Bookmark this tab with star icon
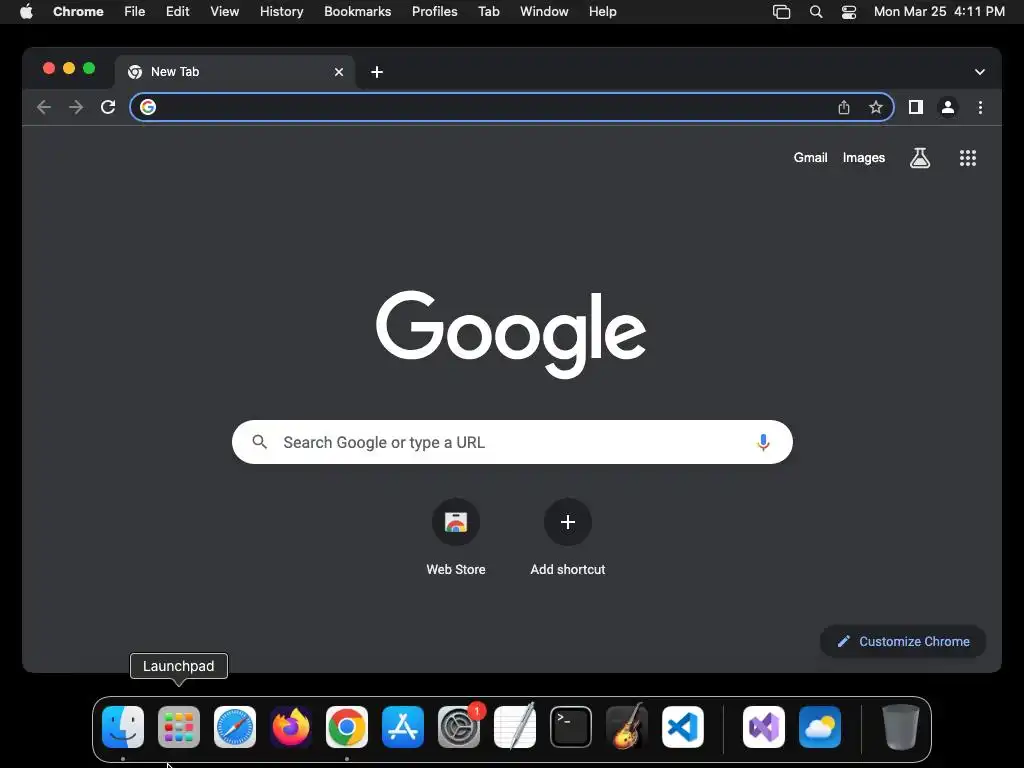1024x768 pixels. [876, 107]
